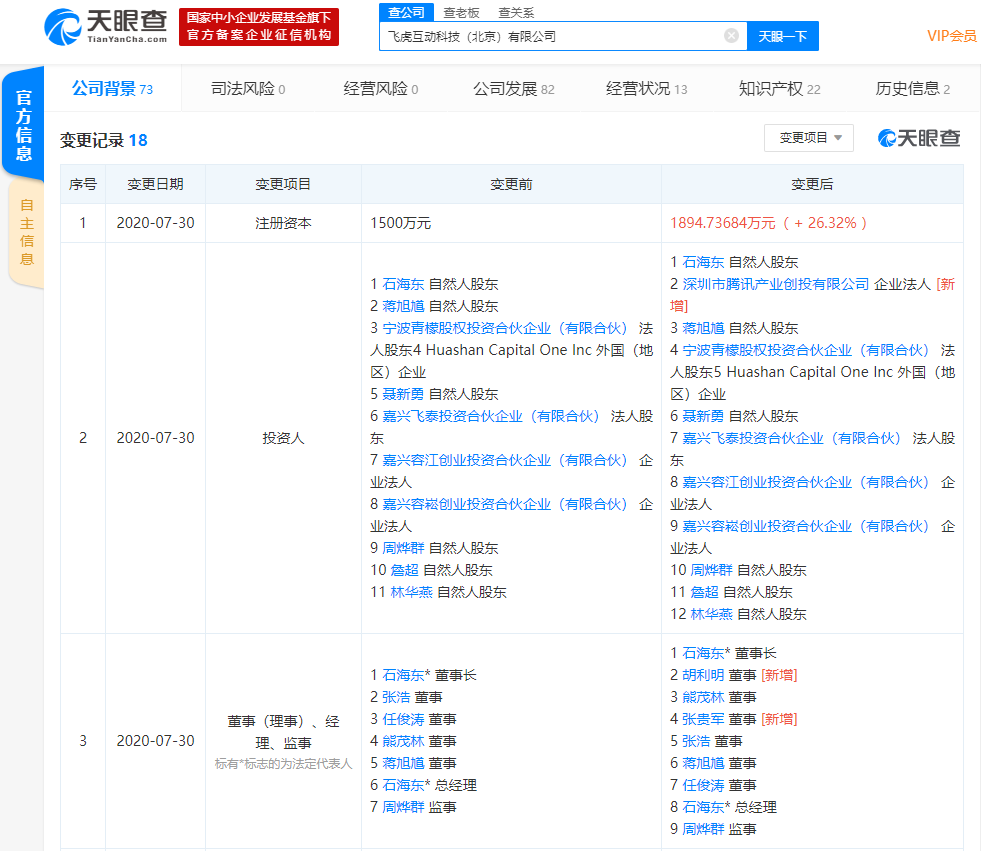The width and height of the screenshot is (981, 851).
Task: Clear the search box using the X icon
Action: (x=730, y=35)
